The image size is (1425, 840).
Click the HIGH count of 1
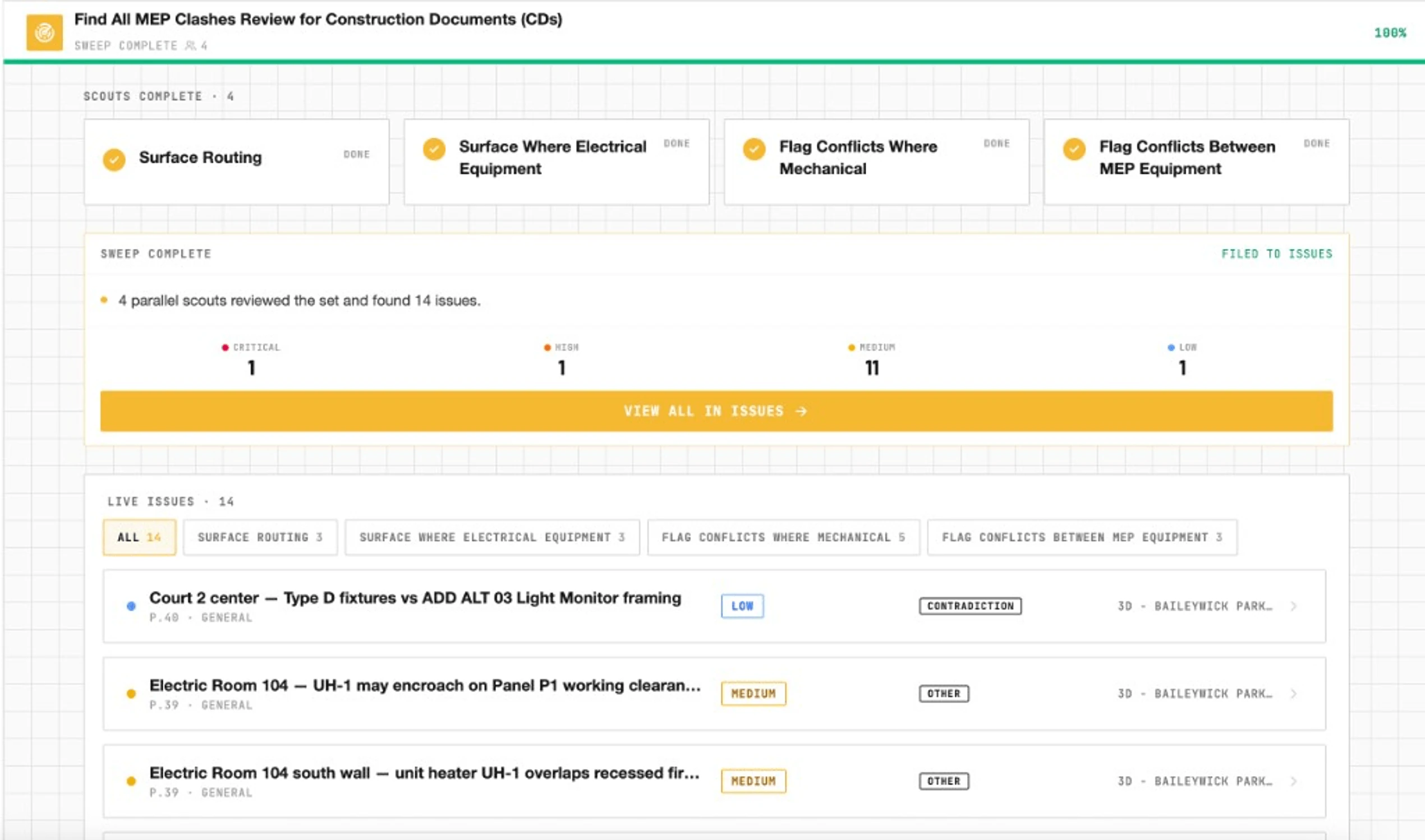pos(562,368)
